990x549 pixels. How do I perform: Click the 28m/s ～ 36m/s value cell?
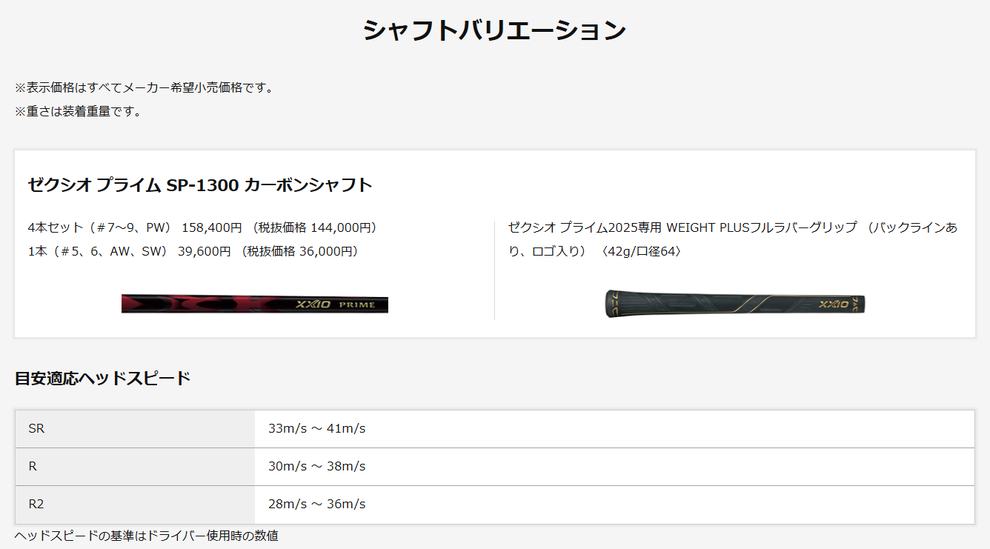(614, 504)
